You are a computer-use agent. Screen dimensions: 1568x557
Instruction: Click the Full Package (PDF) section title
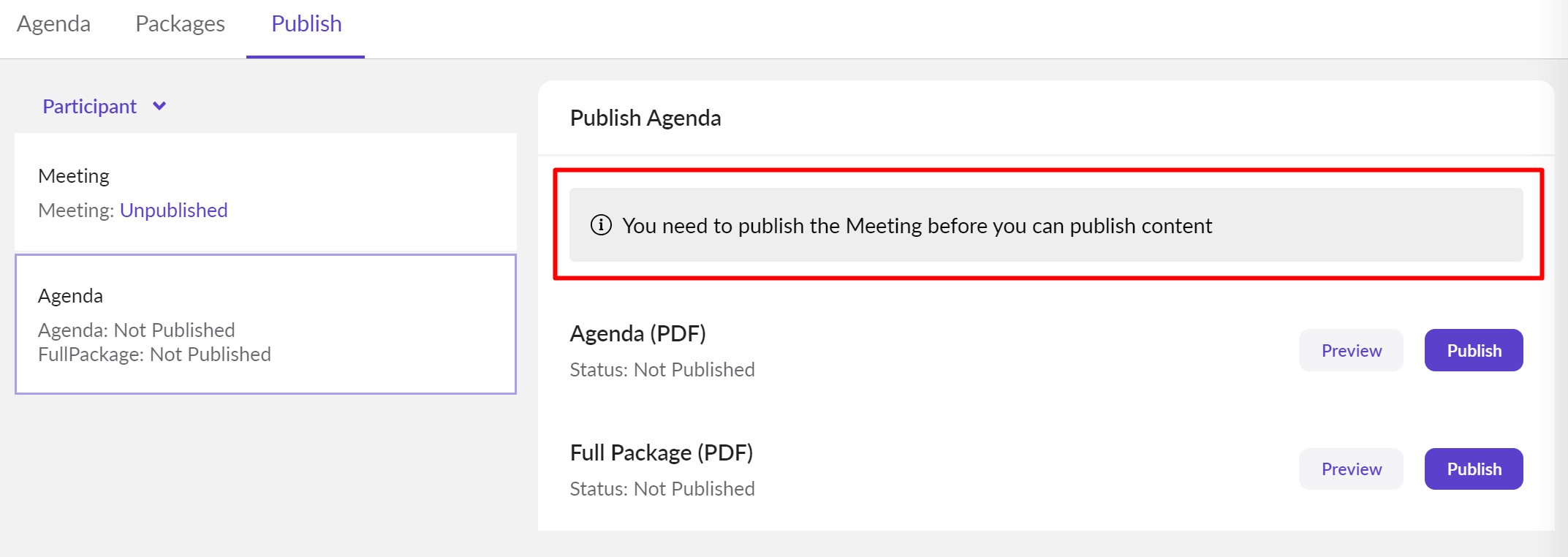coord(662,452)
